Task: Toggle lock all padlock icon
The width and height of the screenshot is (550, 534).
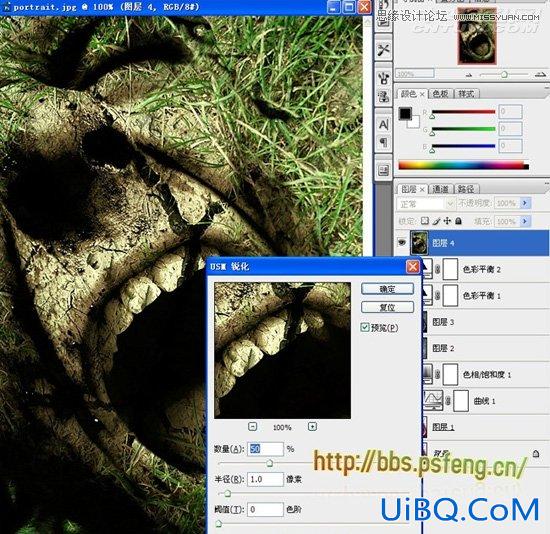Action: (458, 221)
